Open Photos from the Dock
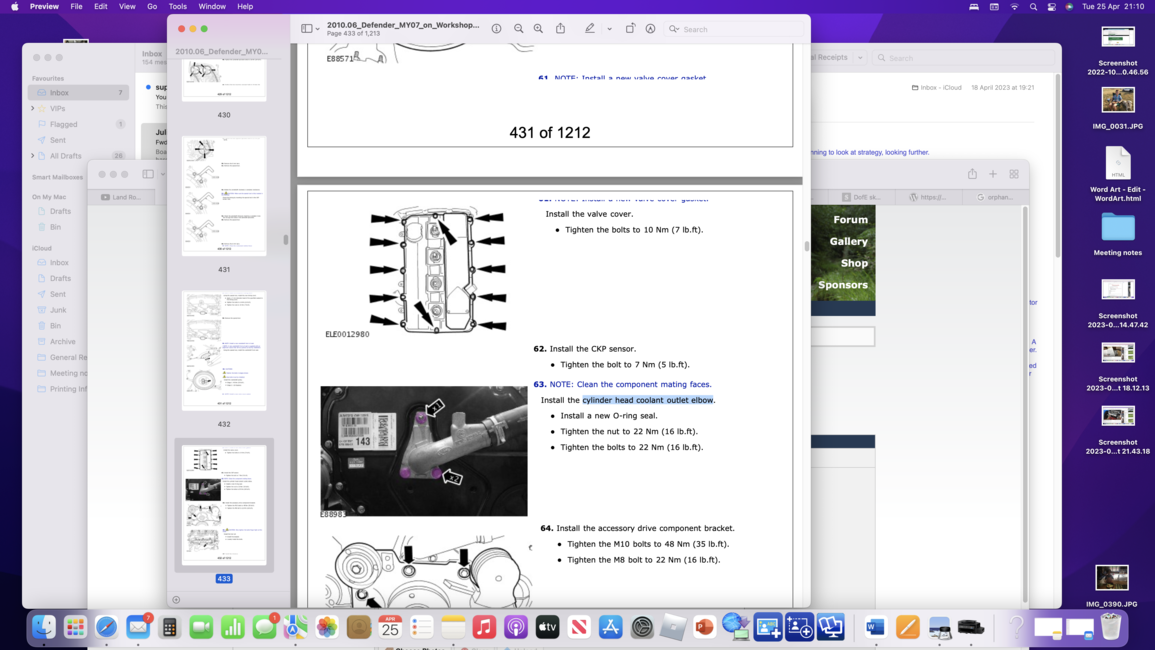 [327, 627]
